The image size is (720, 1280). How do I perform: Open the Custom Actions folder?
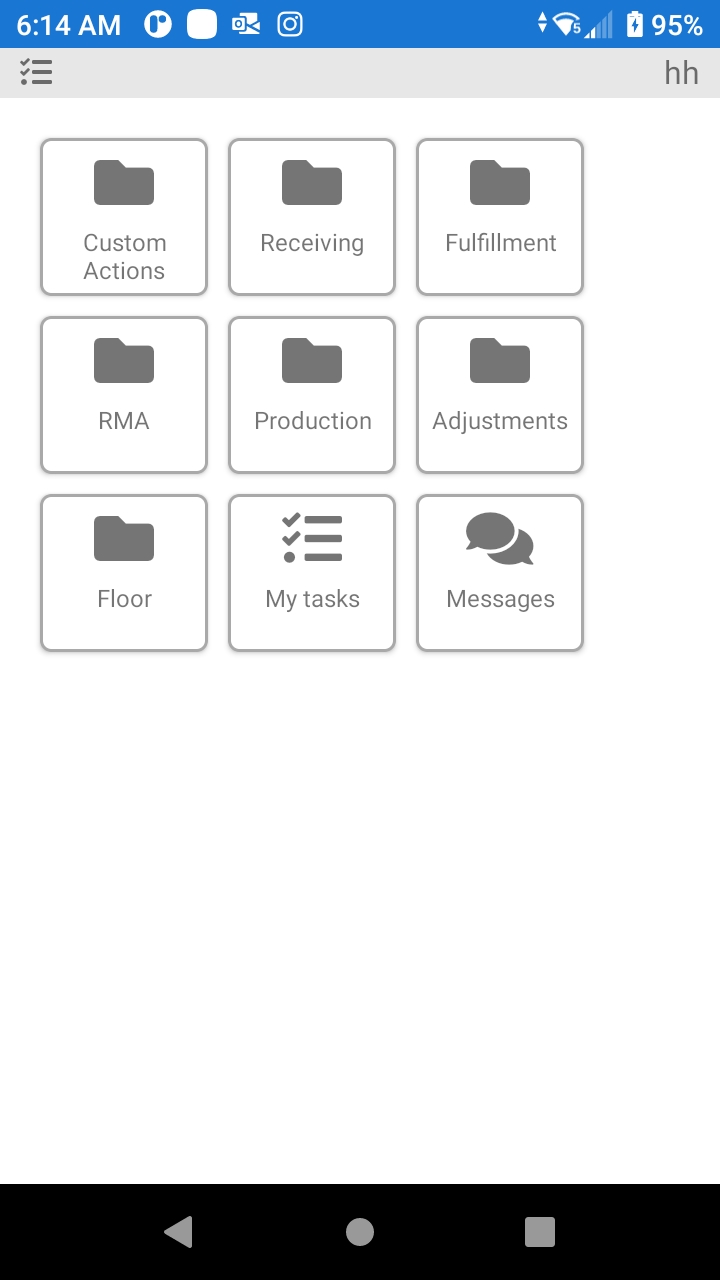124,217
